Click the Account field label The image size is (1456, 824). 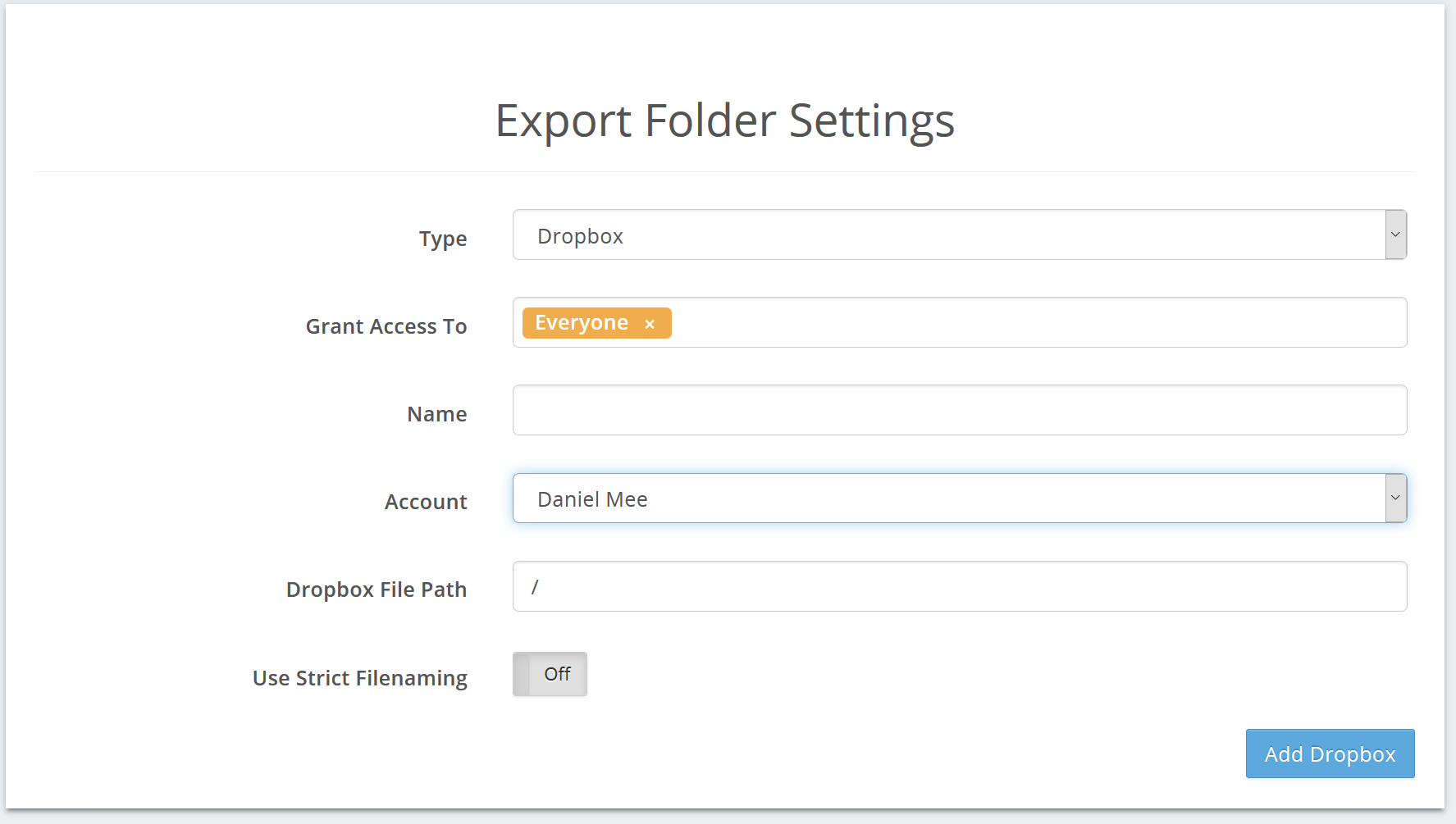click(x=426, y=502)
